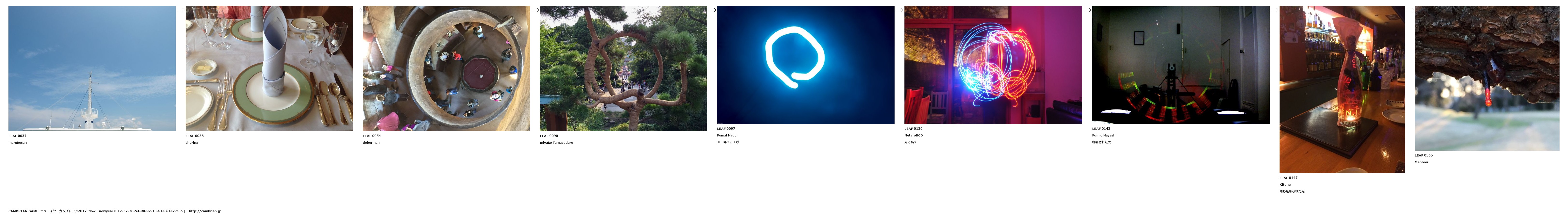1568x217 pixels.
Task: Click the http://cambrian.jp link
Action: coord(205,211)
